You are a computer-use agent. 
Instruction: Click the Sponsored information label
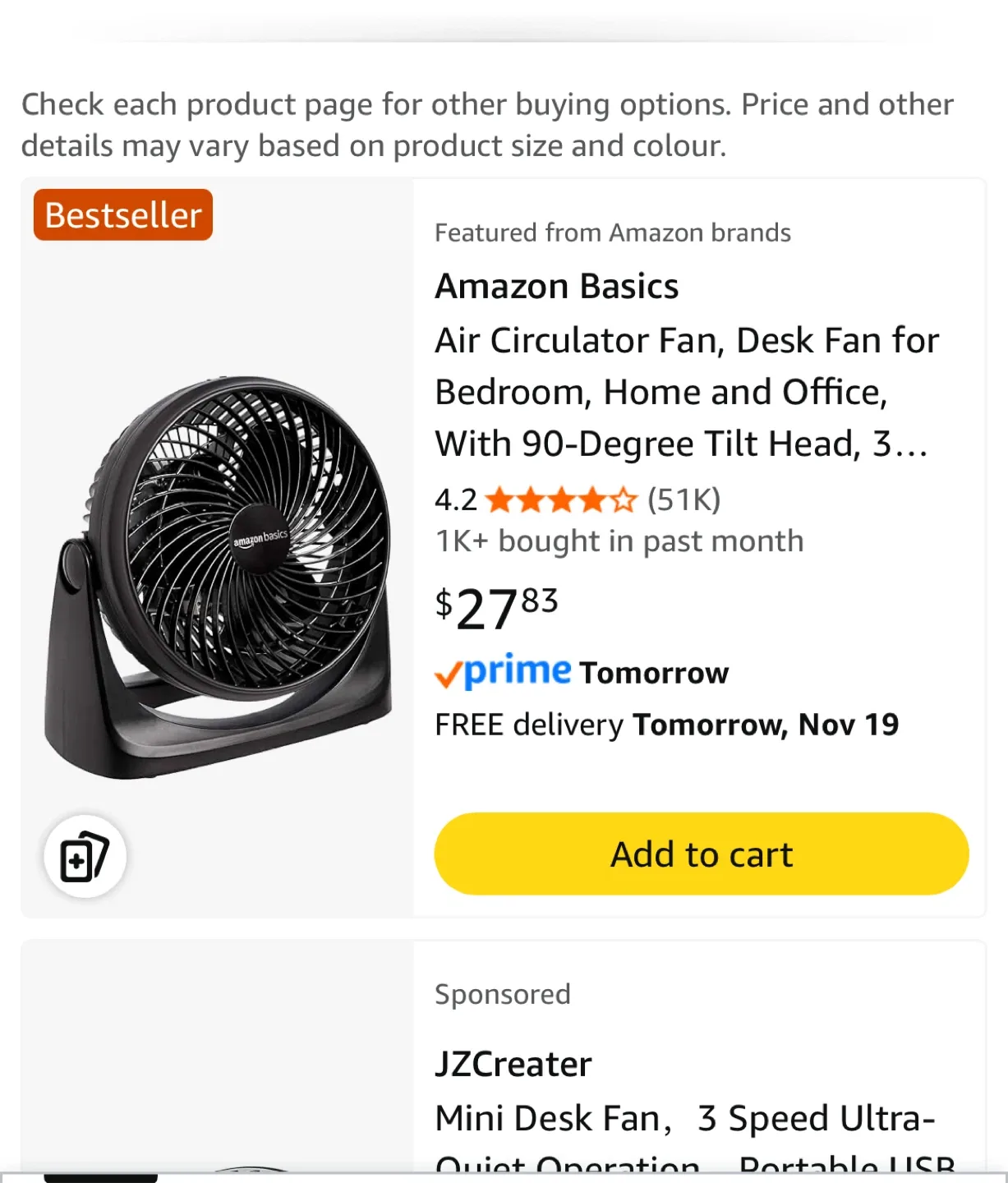click(503, 994)
